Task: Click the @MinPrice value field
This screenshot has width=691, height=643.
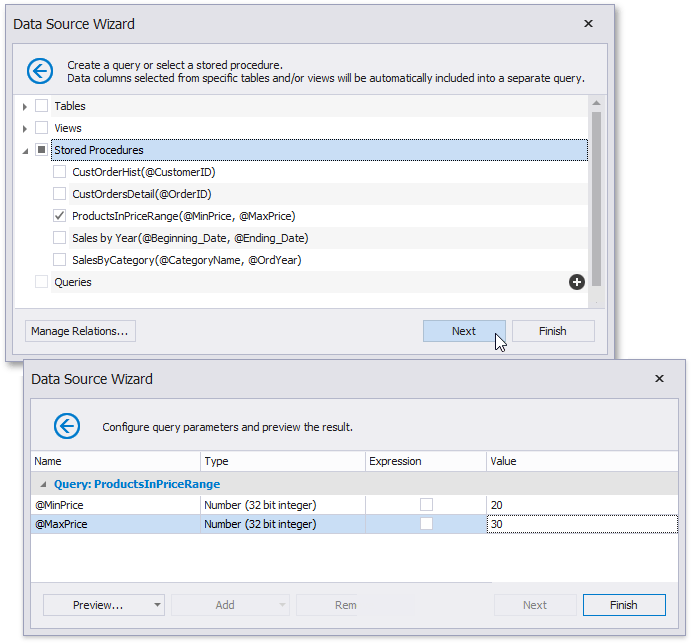Action: (x=580, y=505)
